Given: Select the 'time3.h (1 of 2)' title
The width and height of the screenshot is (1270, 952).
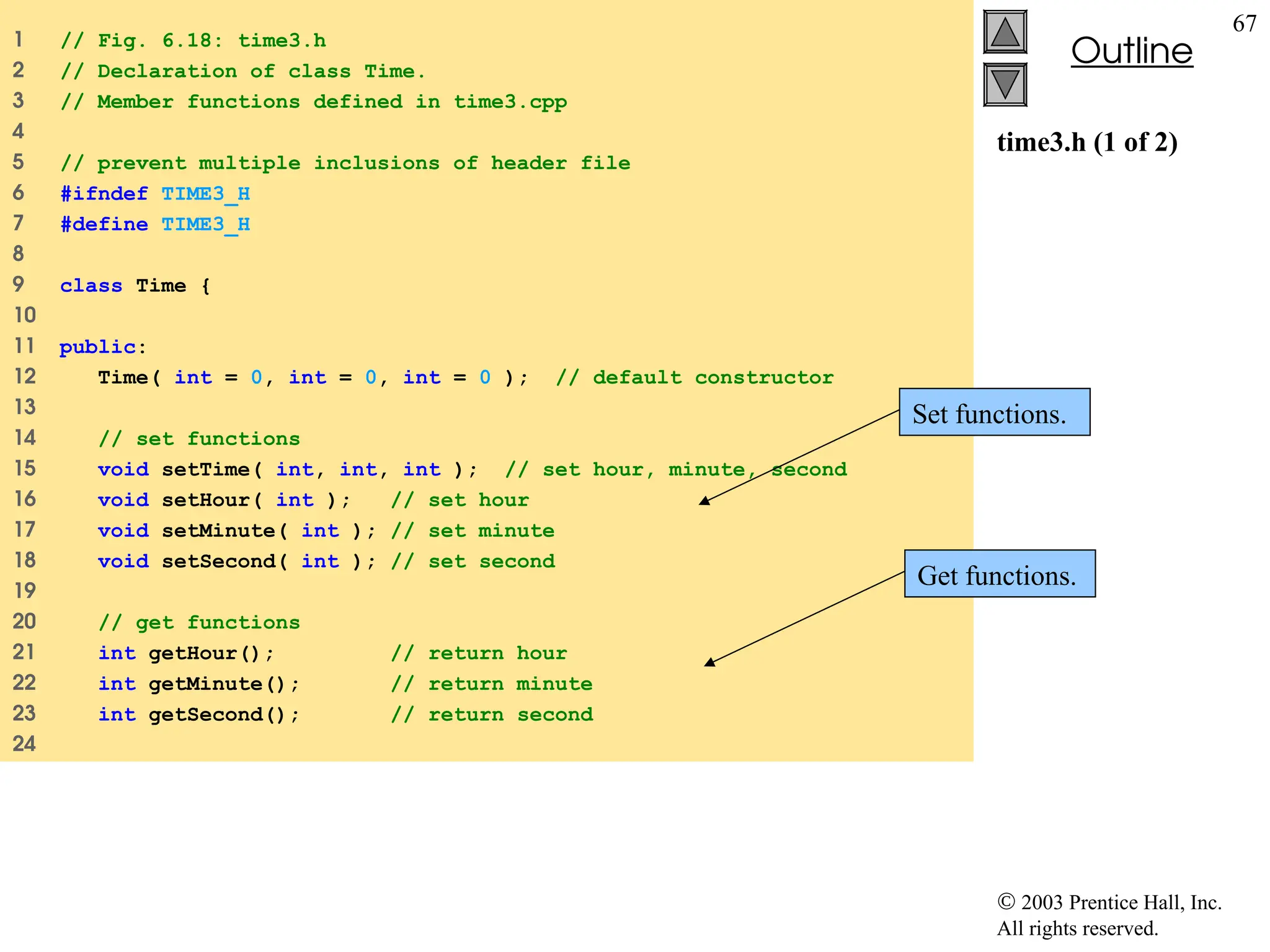Looking at the screenshot, I should click(1087, 143).
